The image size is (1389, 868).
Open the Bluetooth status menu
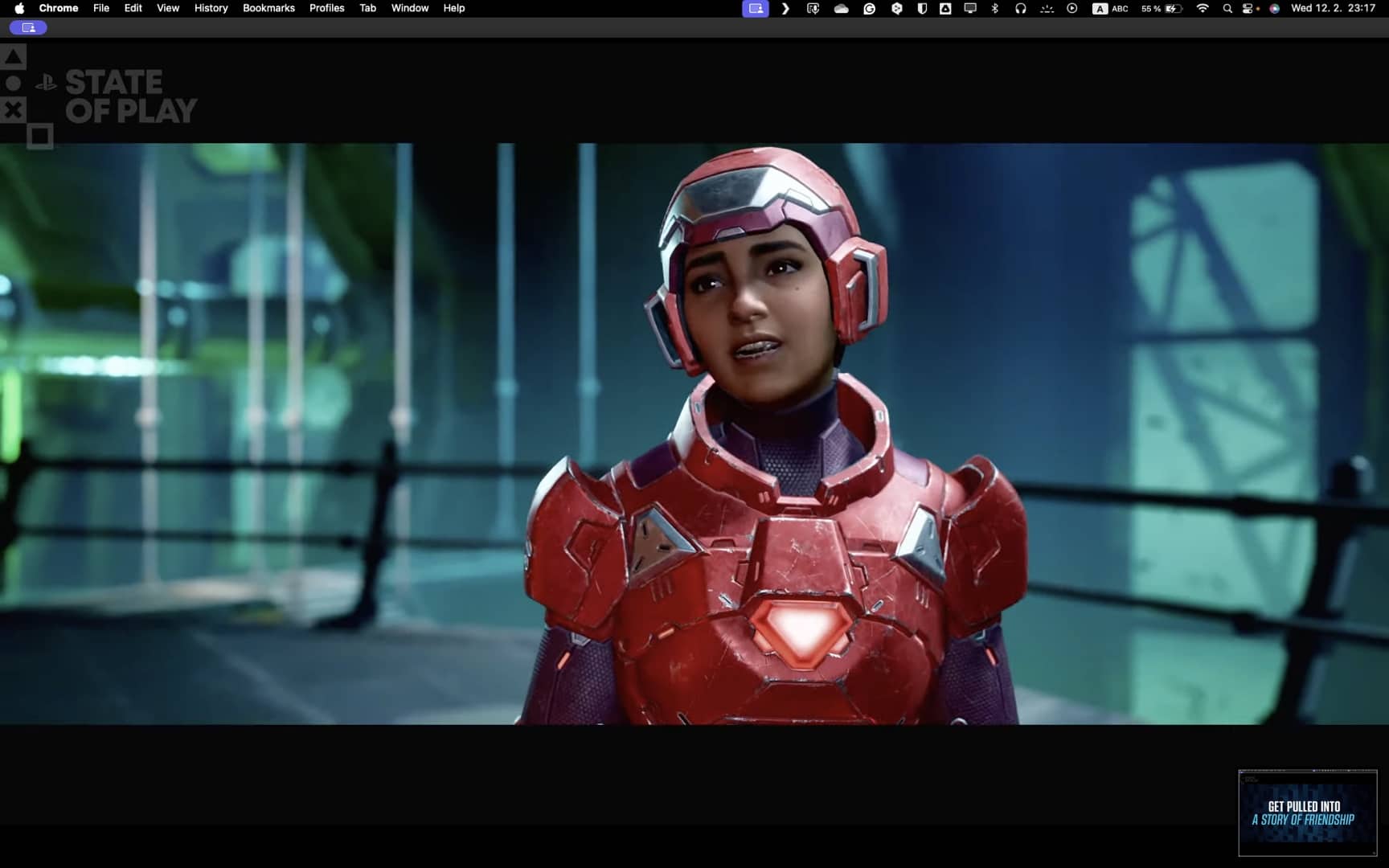(x=995, y=8)
